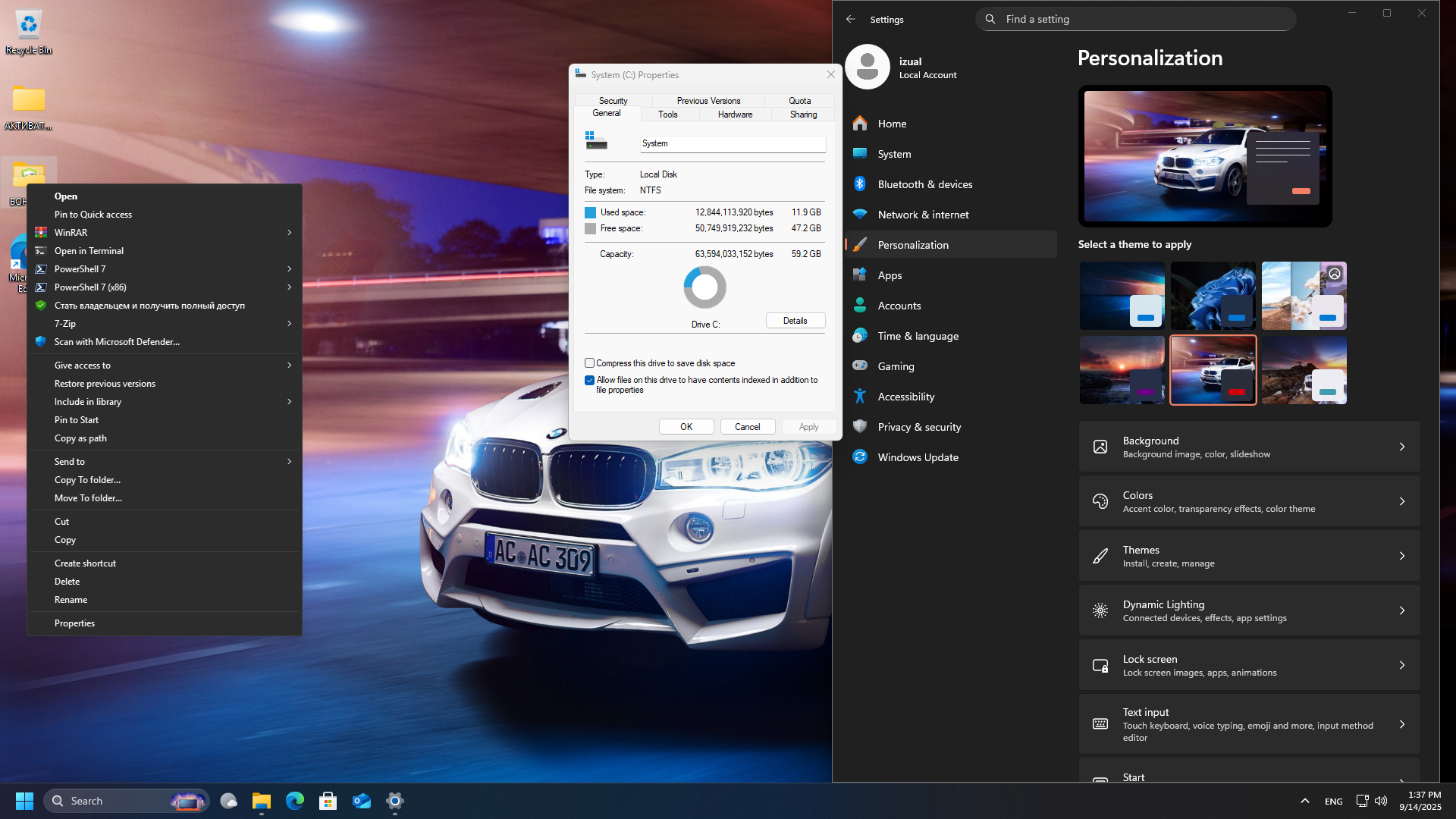Click the drive label System field
The image size is (1456, 819).
[733, 144]
